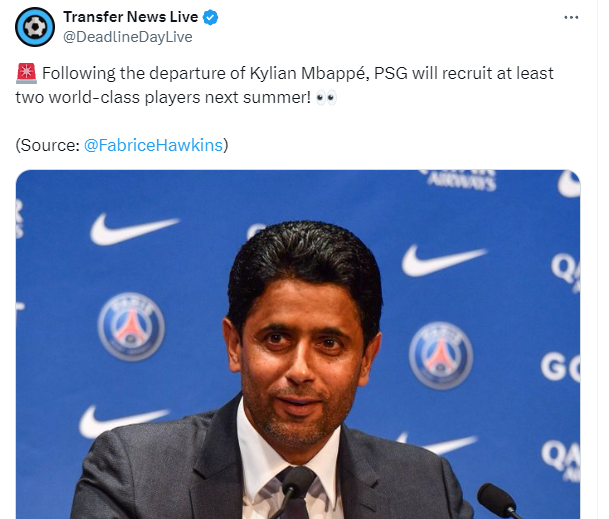609x519 pixels.
Task: Open the Transfer News Live profile name
Action: (131, 17)
